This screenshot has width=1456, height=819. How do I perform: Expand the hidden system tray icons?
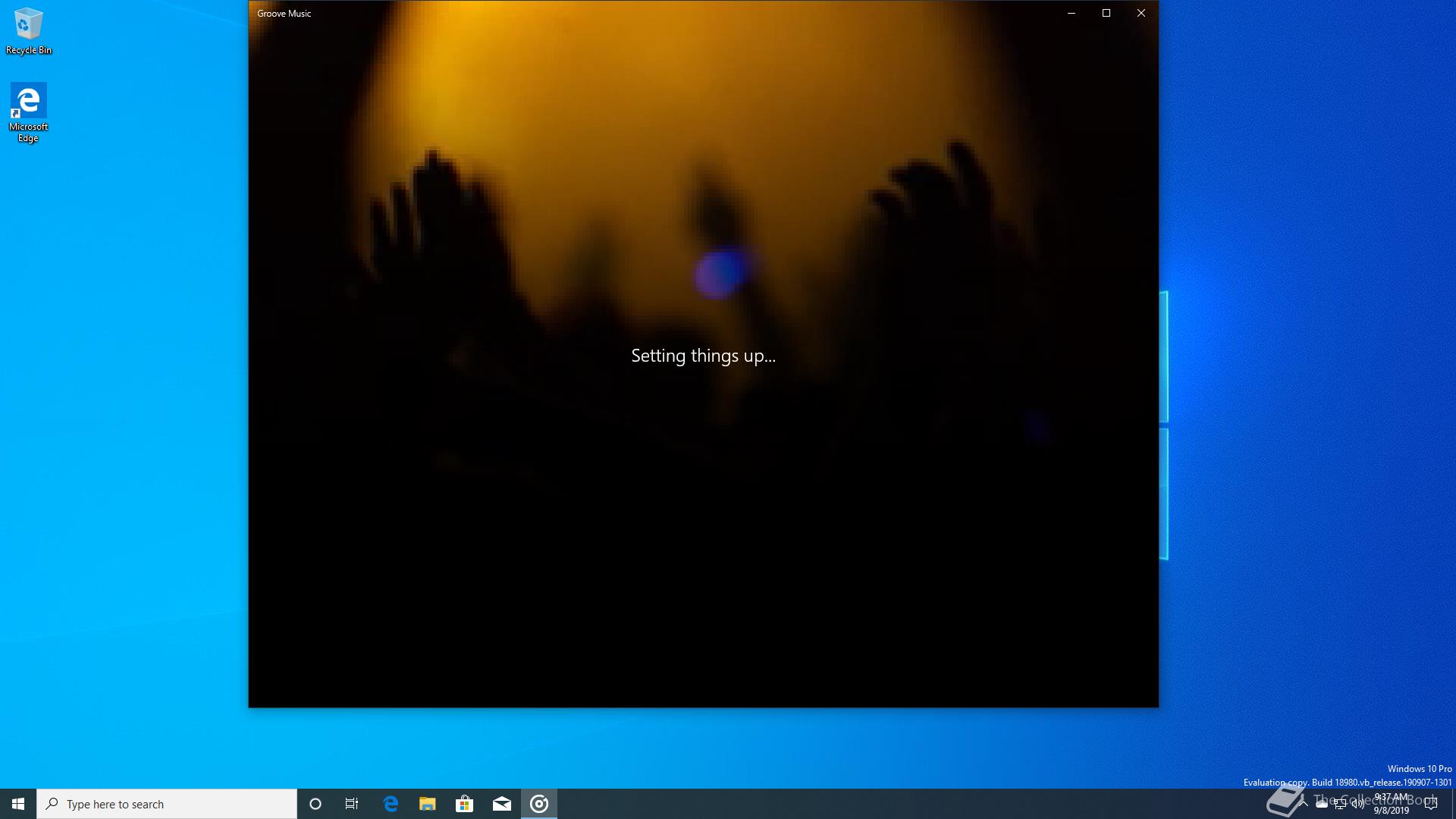(x=1304, y=804)
